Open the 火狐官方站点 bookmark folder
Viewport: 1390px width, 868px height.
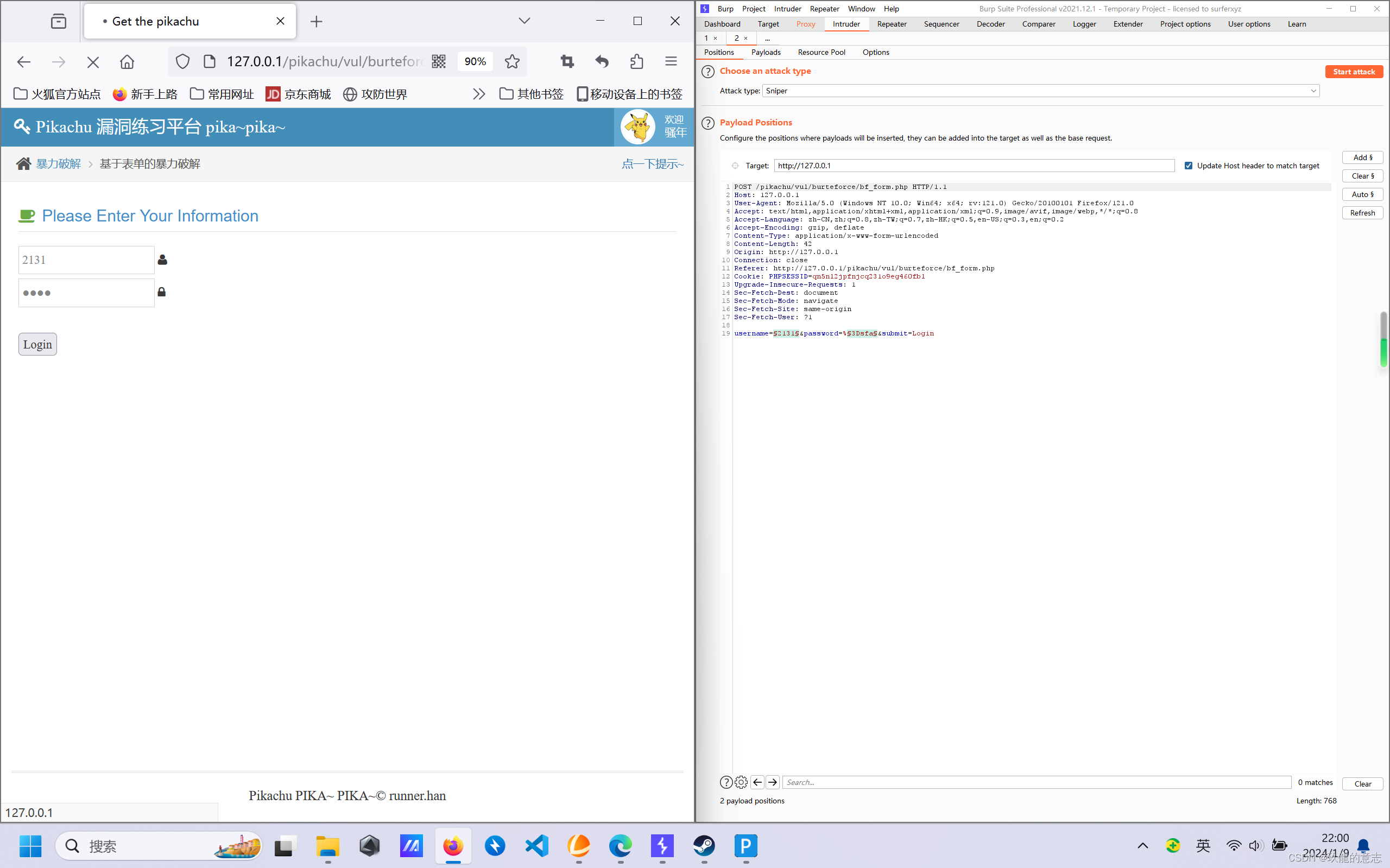click(57, 93)
